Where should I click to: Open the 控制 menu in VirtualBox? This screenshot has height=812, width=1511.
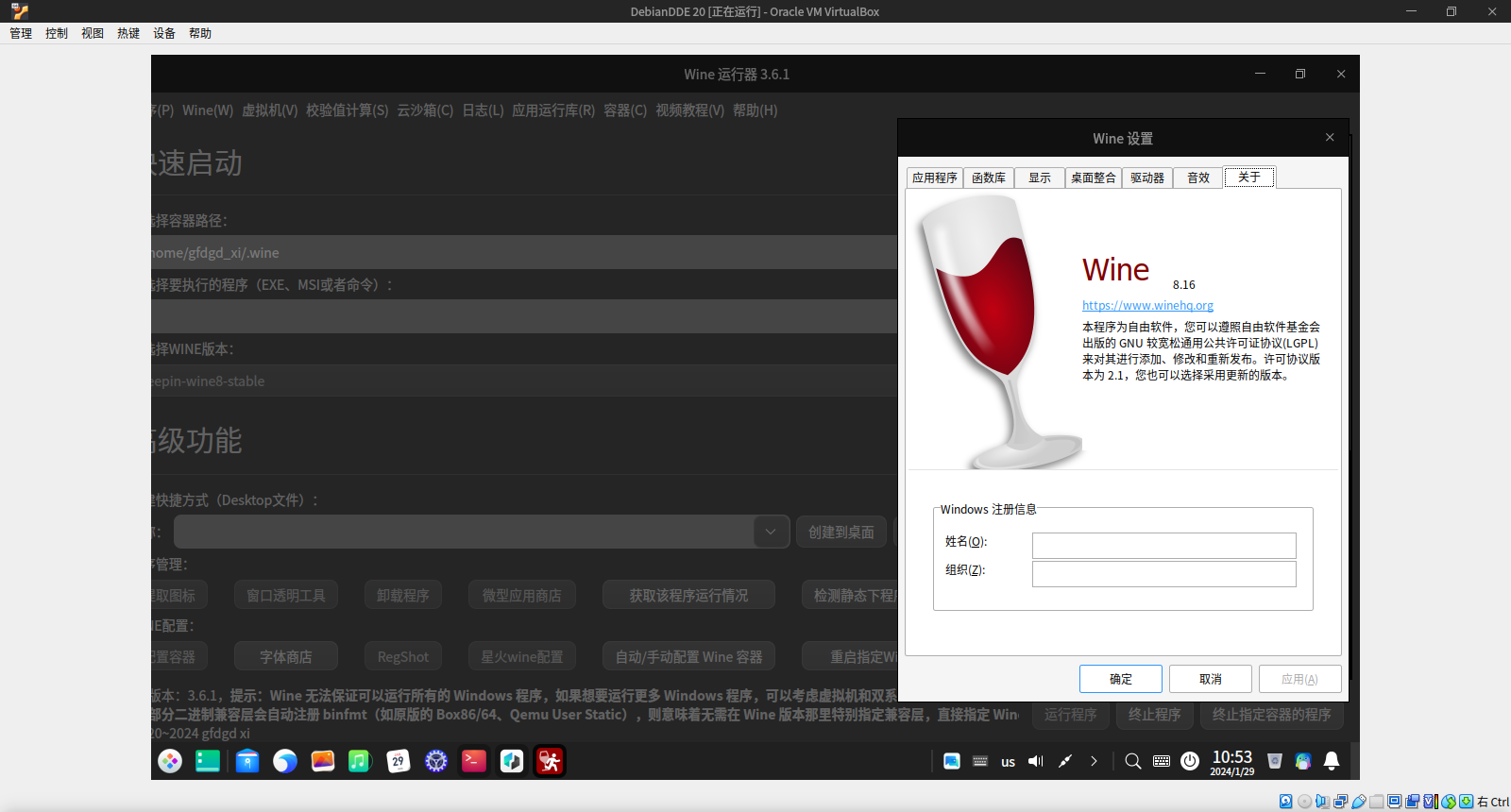[x=57, y=33]
